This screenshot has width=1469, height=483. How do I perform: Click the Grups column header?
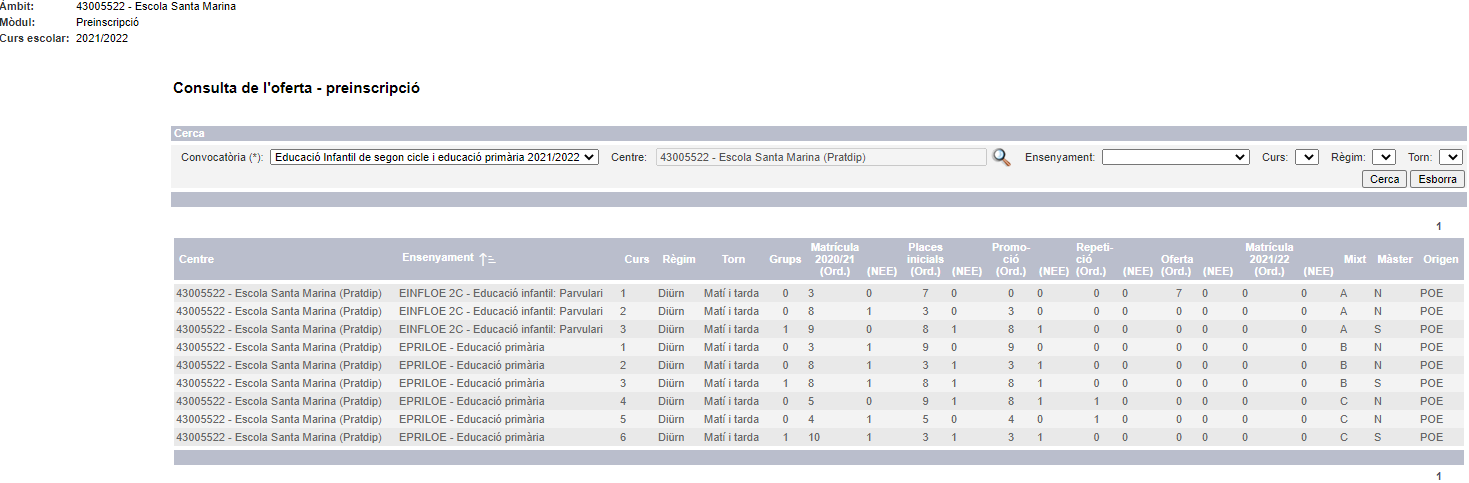pyautogui.click(x=785, y=259)
